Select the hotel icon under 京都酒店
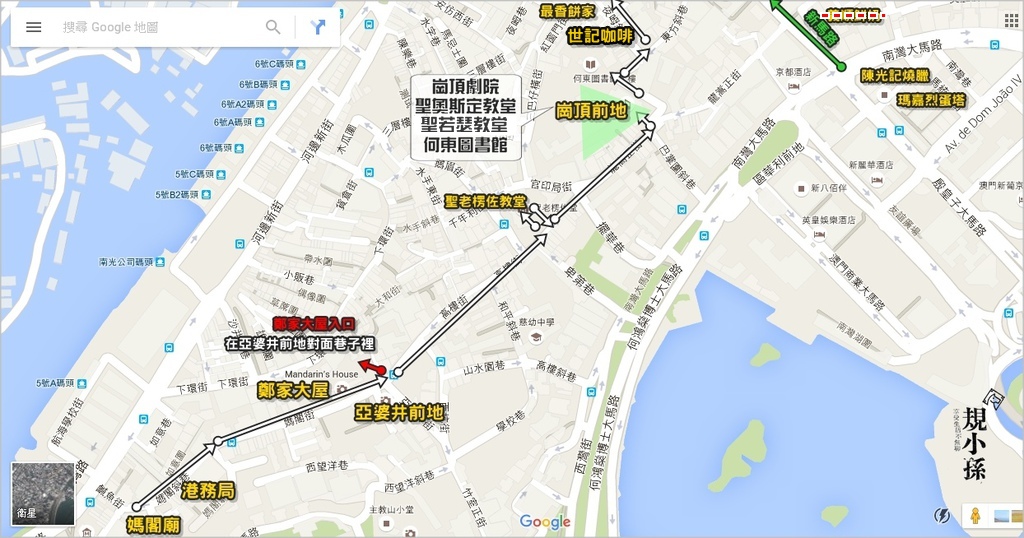Image resolution: width=1024 pixels, height=538 pixels. 793,86
